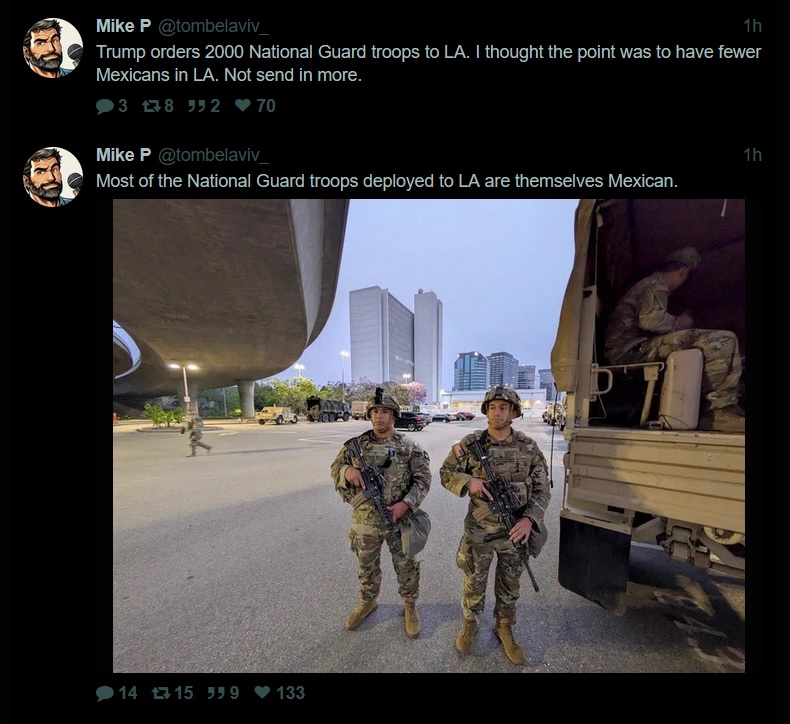Open the first tweet text about National Guard
Screen dimensions: 790x724
point(428,63)
